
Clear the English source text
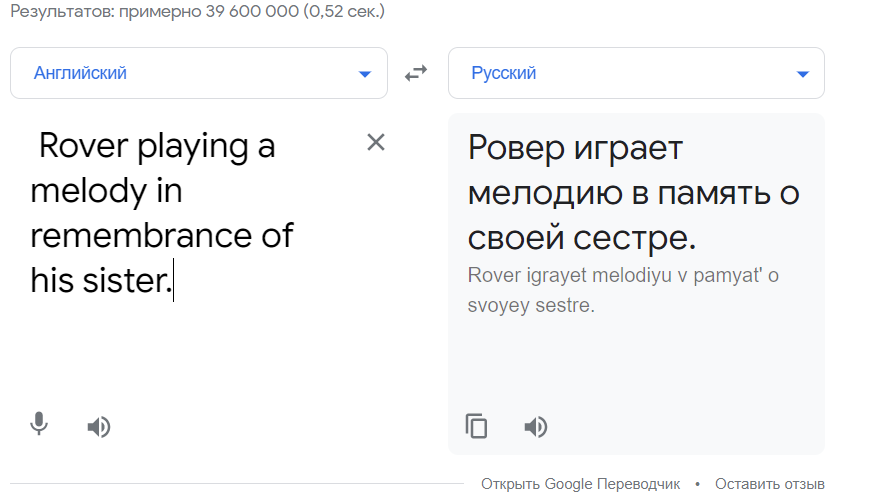click(376, 142)
